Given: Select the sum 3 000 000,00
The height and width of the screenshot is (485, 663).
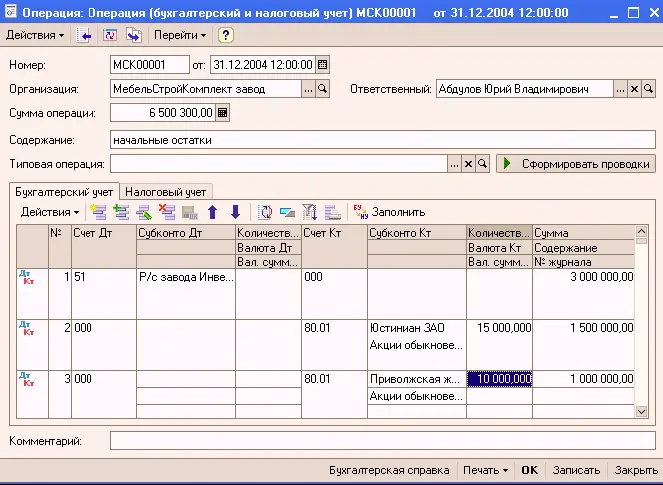Looking at the screenshot, I should point(584,277).
